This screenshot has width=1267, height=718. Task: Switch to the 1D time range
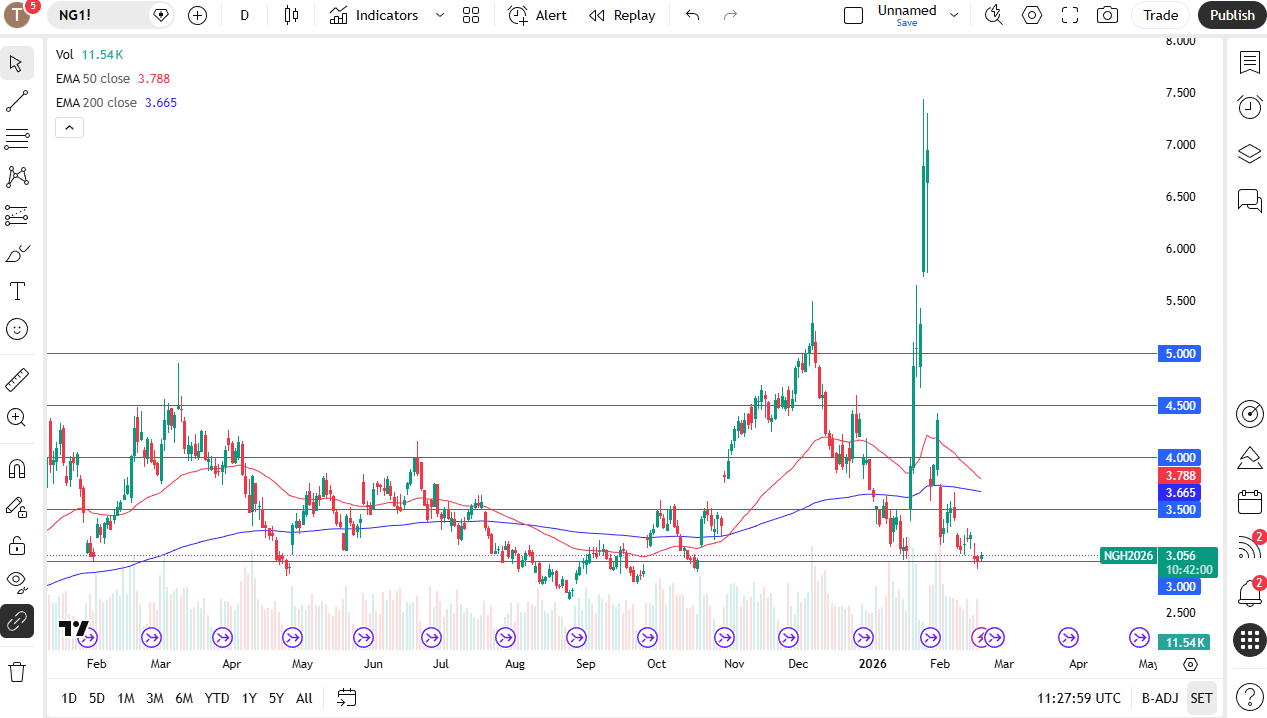point(68,698)
